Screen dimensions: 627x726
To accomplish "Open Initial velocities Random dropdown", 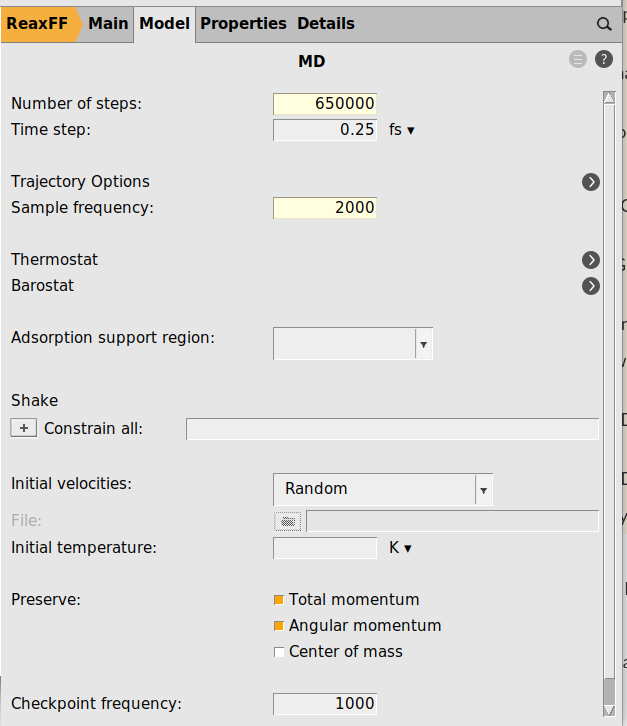I will coord(382,489).
